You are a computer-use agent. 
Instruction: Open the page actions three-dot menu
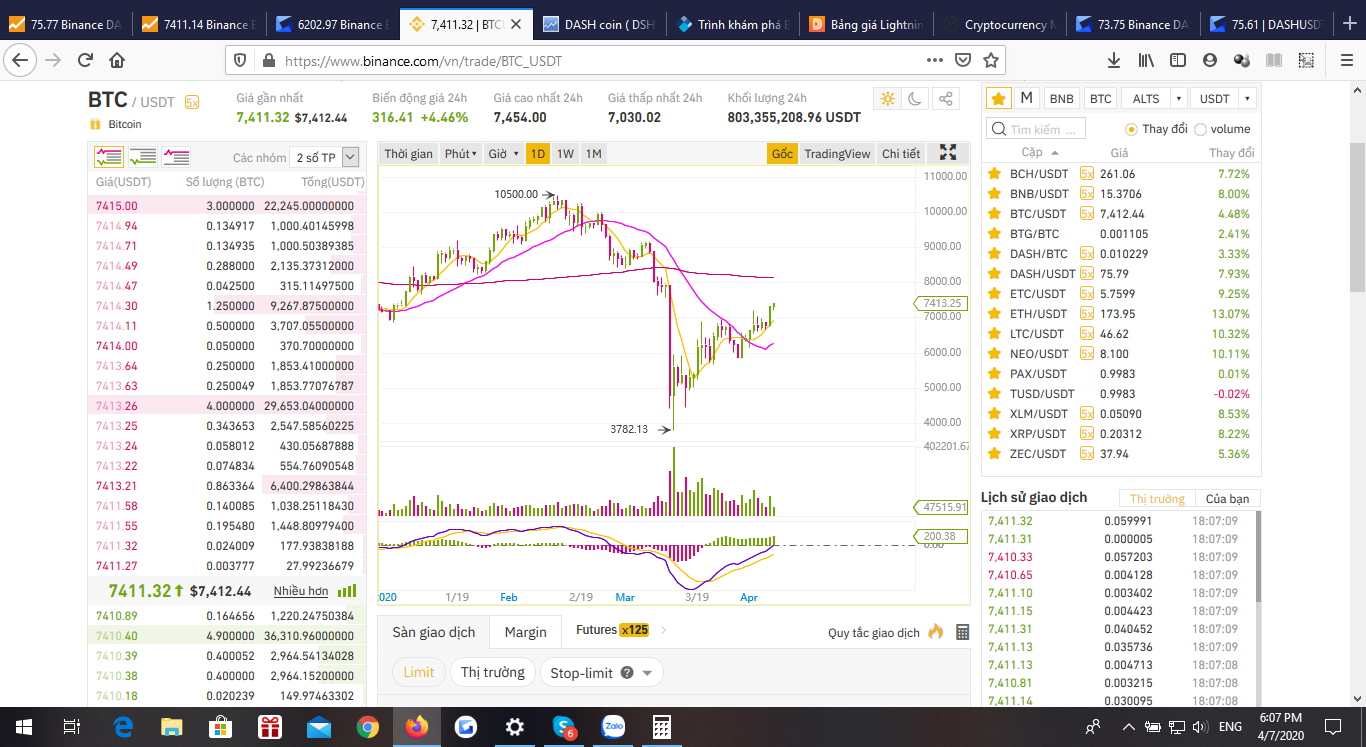coord(934,60)
